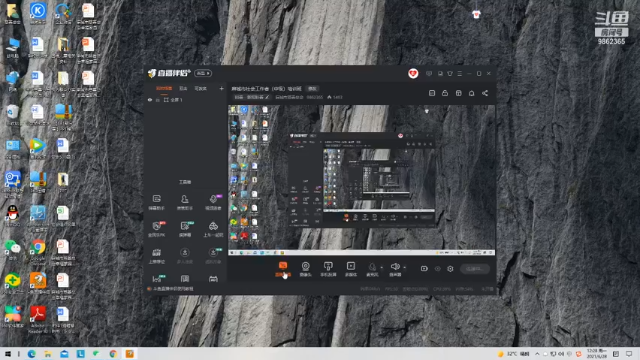Open the message bubble icon in title bar

(429, 73)
